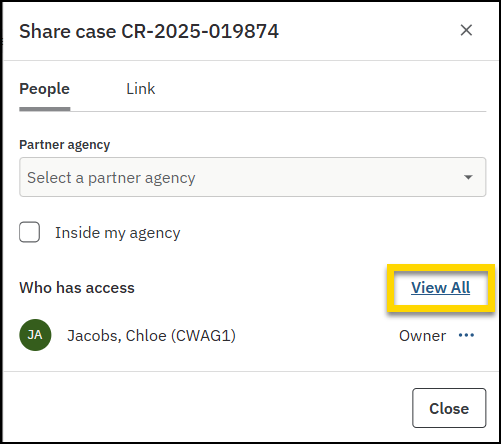Viewport: 501px width, 444px height.
Task: Click the "Inside my agency" label text
Action: point(118,233)
